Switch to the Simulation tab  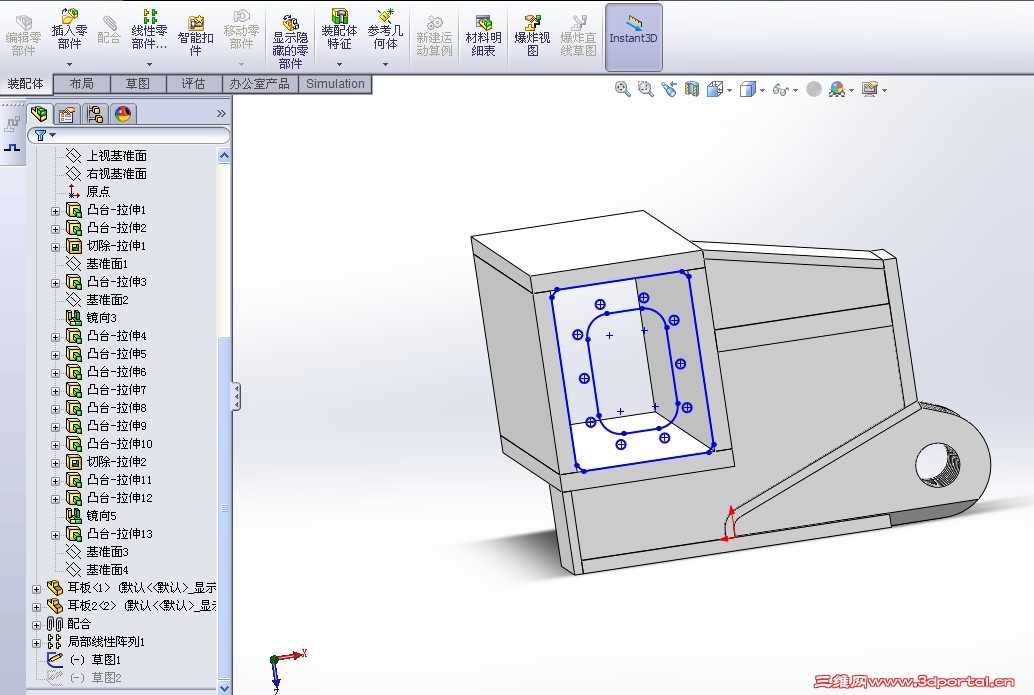(335, 84)
